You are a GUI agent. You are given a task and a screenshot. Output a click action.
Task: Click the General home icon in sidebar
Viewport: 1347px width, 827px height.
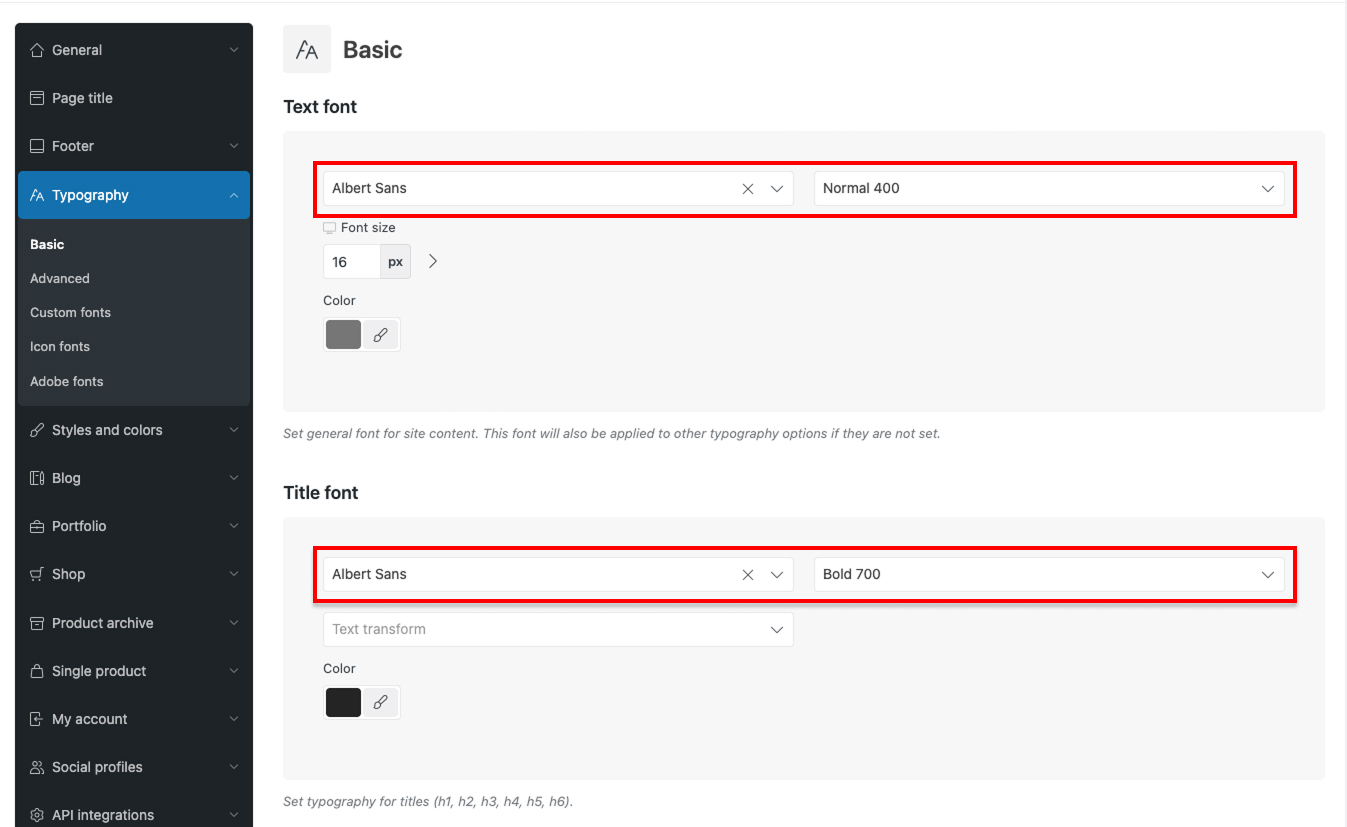(x=37, y=50)
